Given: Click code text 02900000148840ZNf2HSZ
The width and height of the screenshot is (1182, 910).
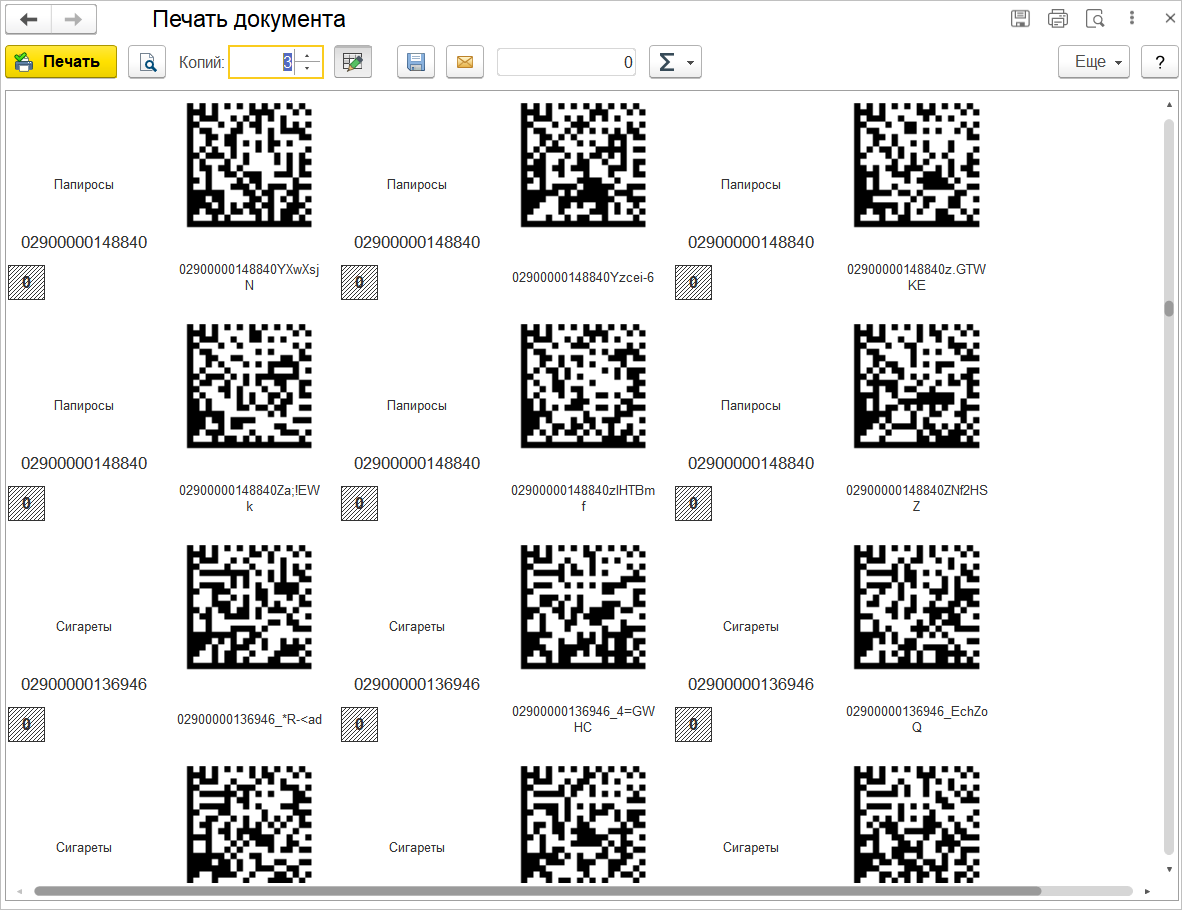Looking at the screenshot, I should point(917,498).
